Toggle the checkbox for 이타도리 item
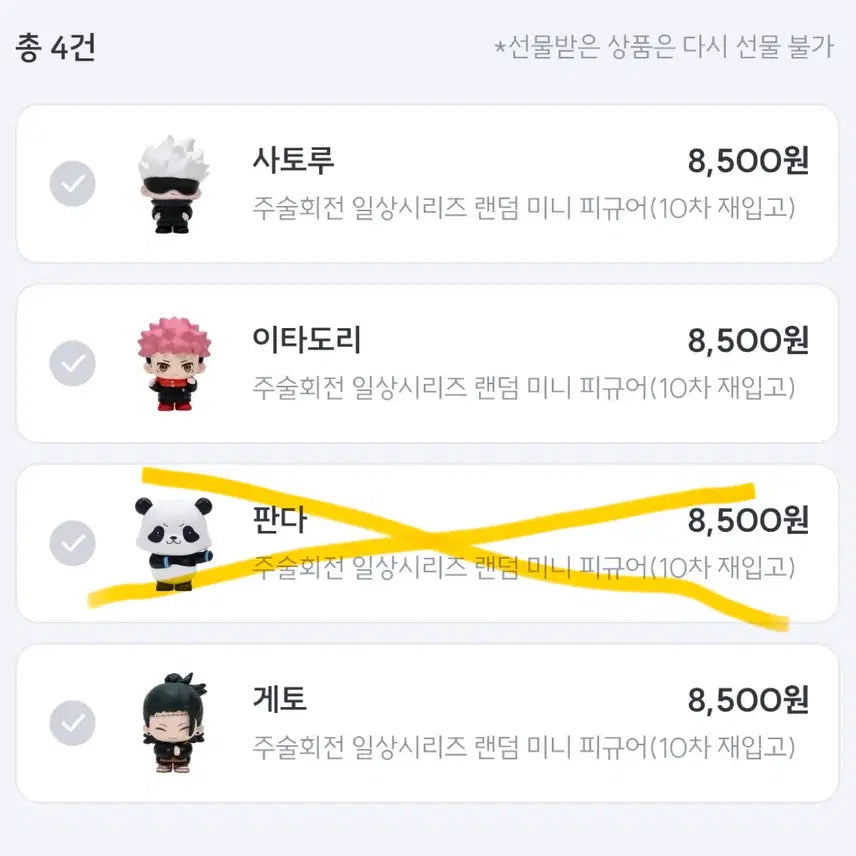Image resolution: width=856 pixels, height=856 pixels. [72, 363]
